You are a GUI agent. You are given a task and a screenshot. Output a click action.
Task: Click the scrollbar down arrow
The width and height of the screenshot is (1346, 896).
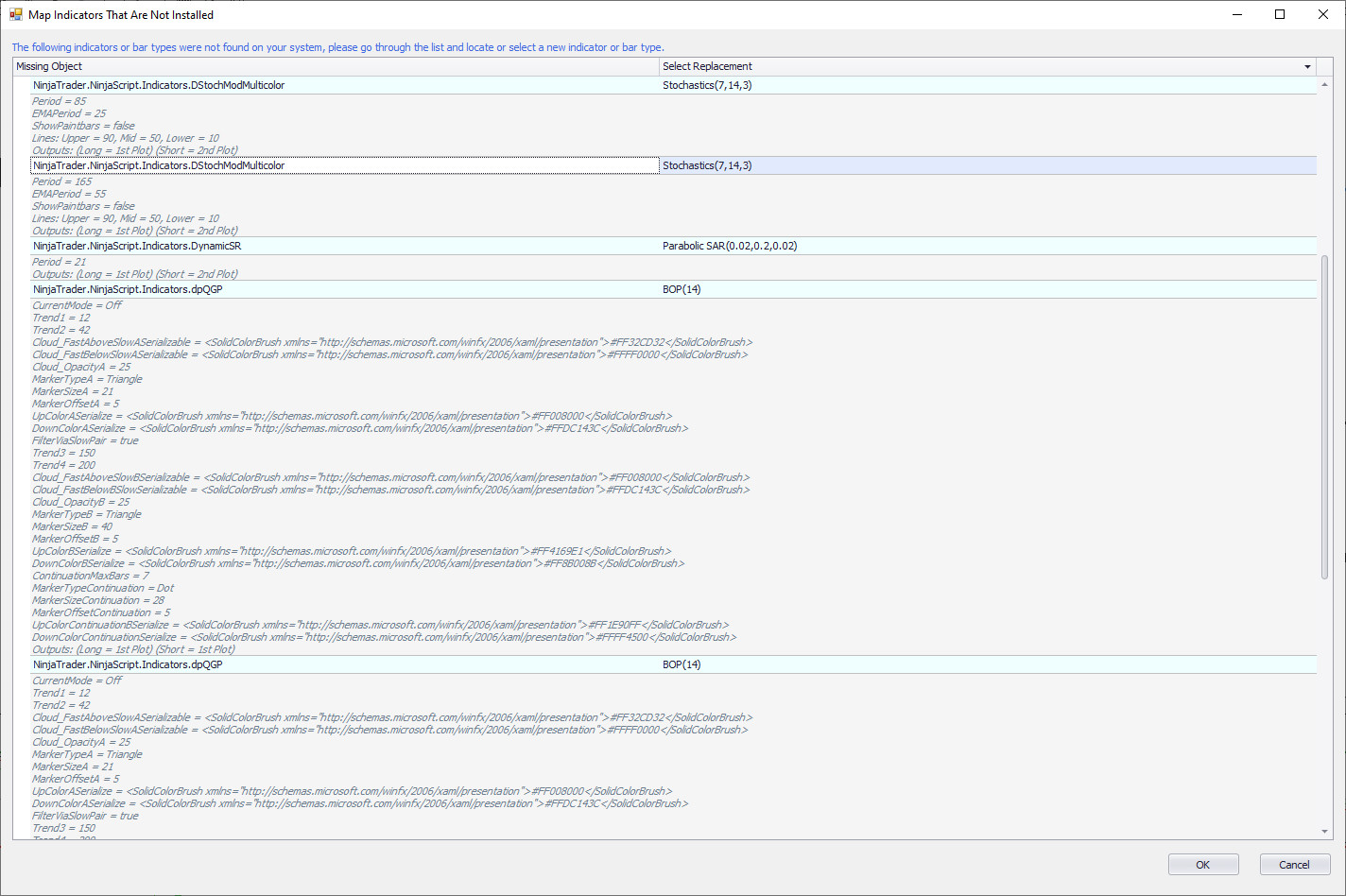click(1324, 832)
